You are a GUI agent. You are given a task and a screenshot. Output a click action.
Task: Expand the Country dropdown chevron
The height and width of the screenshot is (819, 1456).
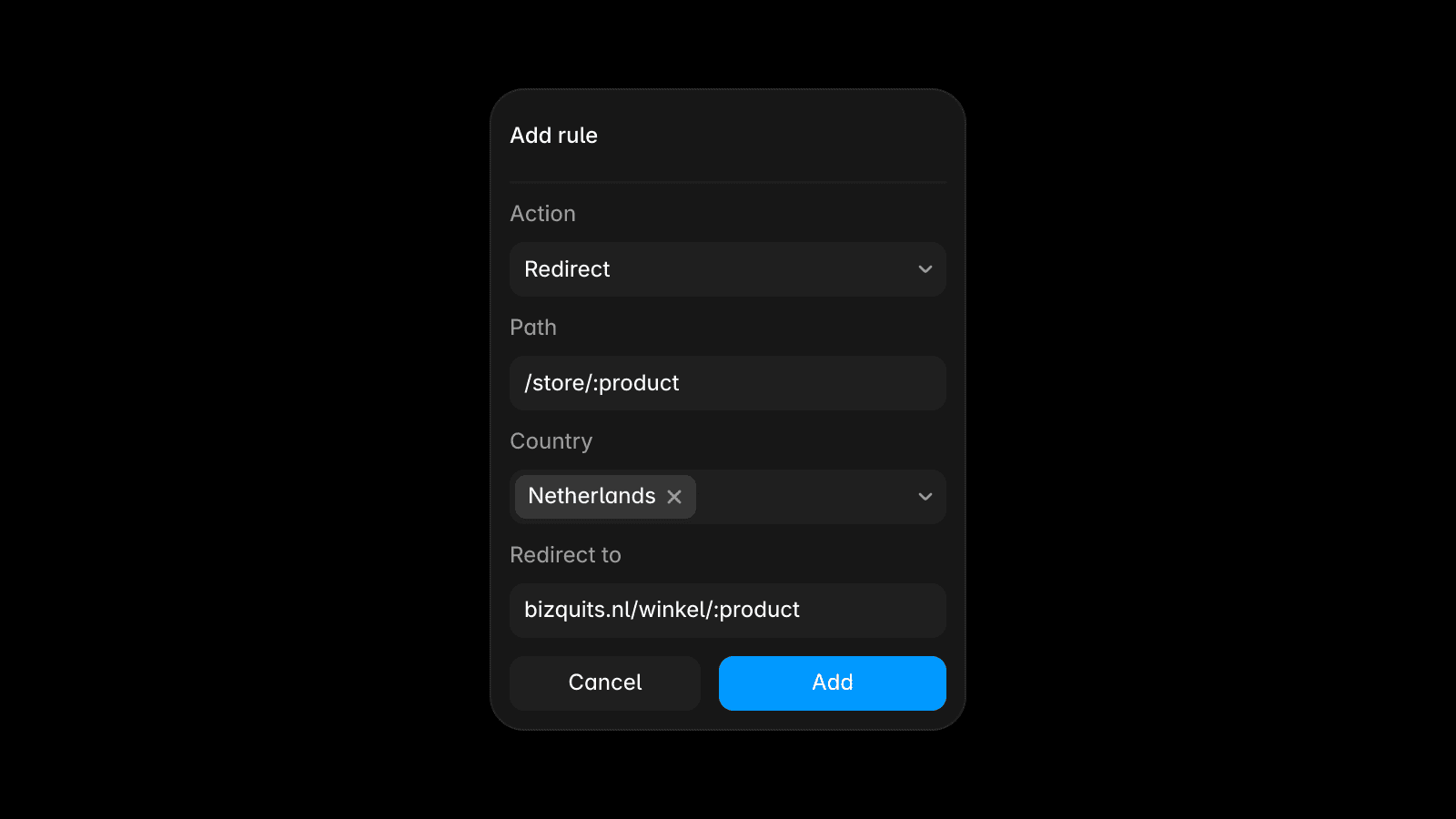pos(925,497)
